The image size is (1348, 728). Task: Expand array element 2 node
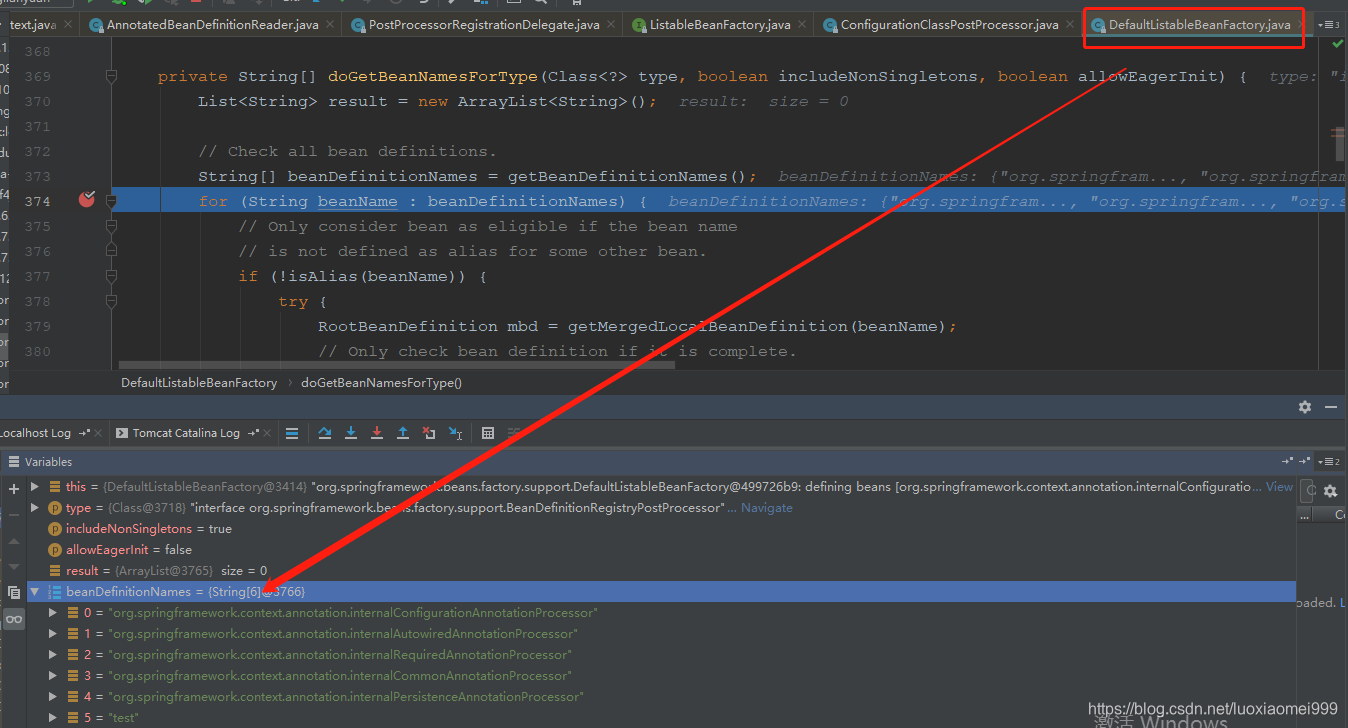click(53, 654)
